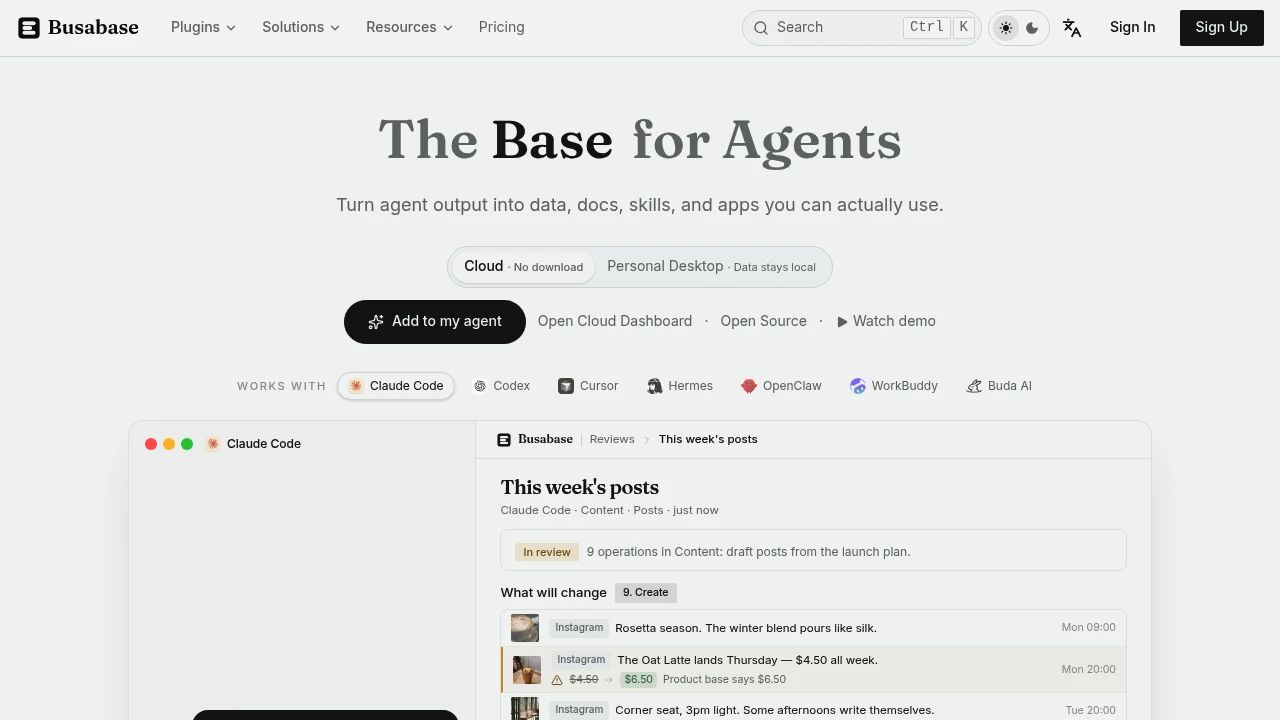Select Buda AI agent tab
This screenshot has width=1280, height=720.
[x=999, y=386]
